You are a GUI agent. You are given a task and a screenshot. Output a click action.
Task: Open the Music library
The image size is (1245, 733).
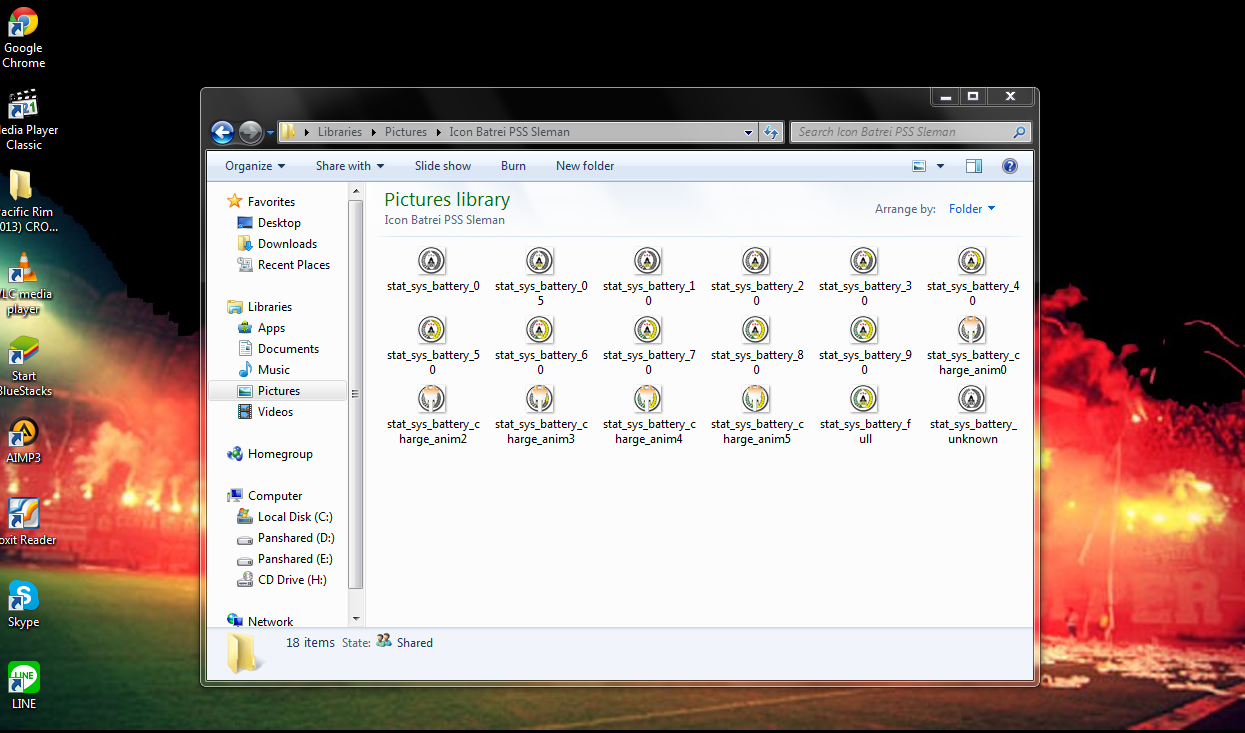[264, 369]
